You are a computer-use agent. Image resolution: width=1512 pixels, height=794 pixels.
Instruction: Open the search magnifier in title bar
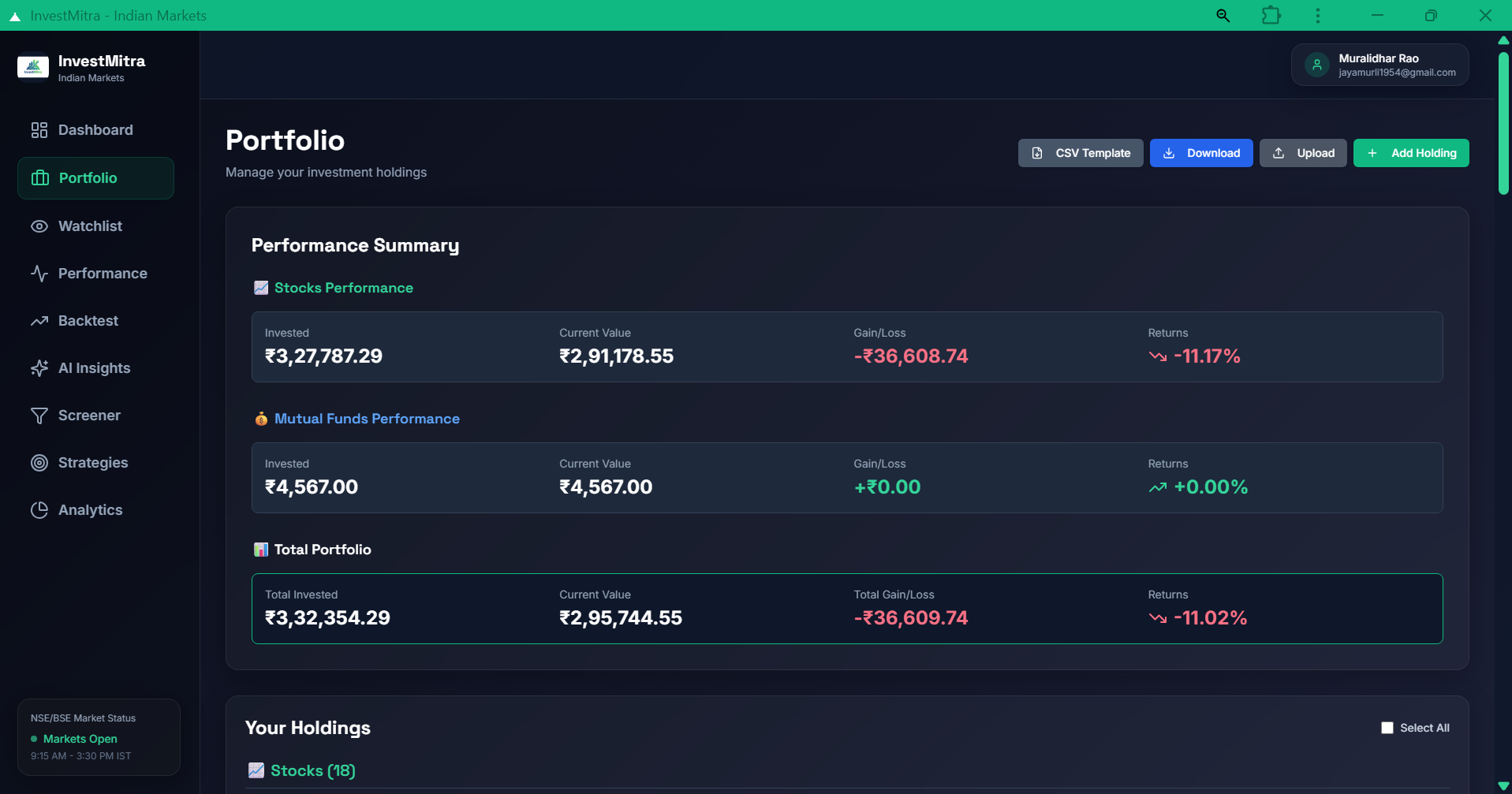point(1223,16)
